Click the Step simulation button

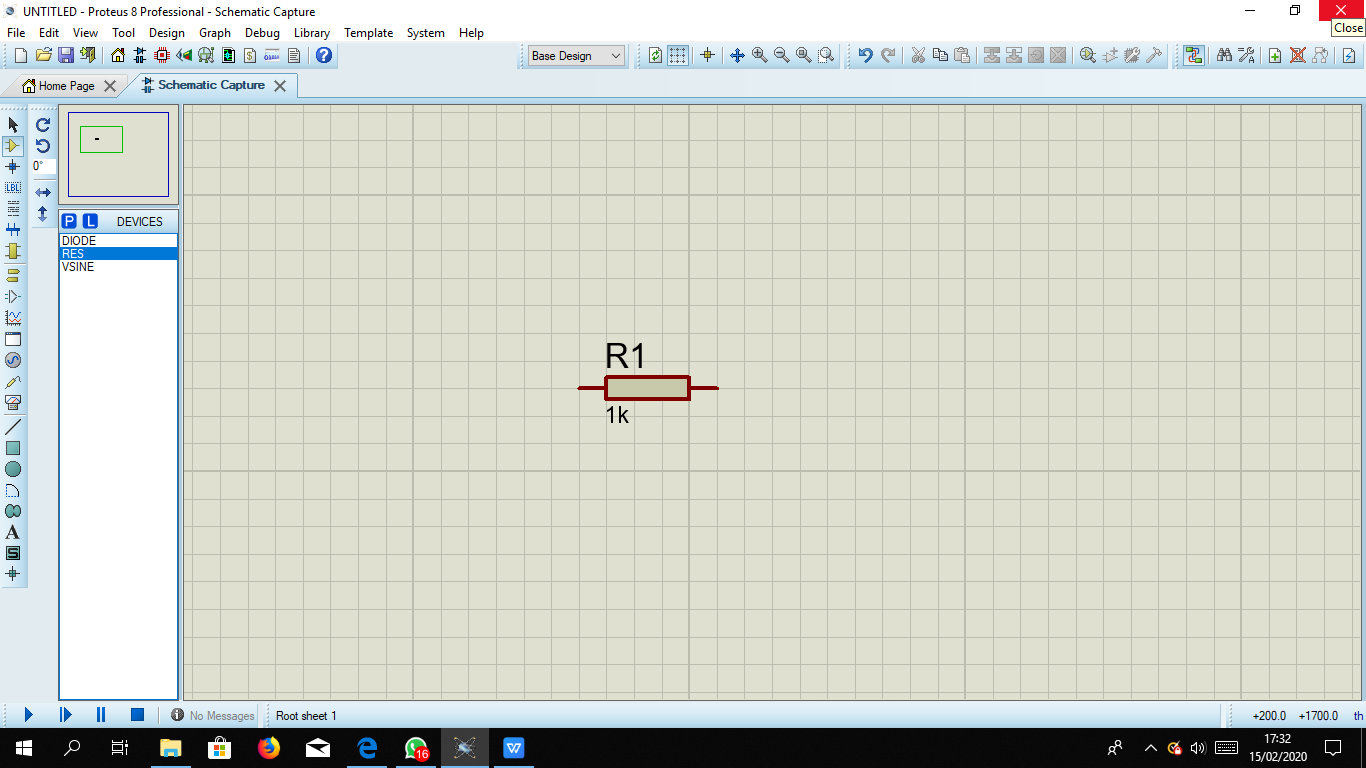[65, 715]
